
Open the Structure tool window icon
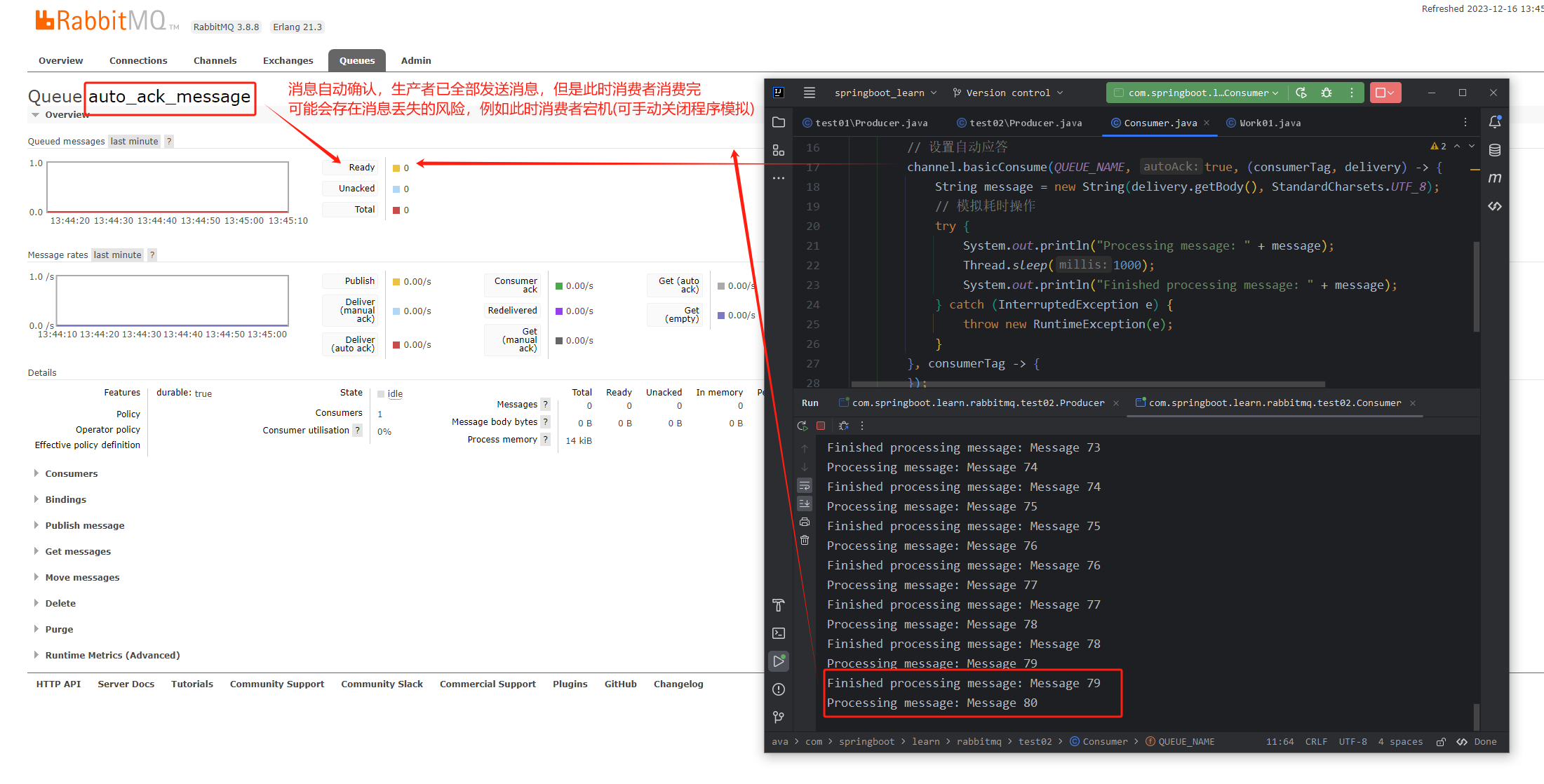[779, 150]
